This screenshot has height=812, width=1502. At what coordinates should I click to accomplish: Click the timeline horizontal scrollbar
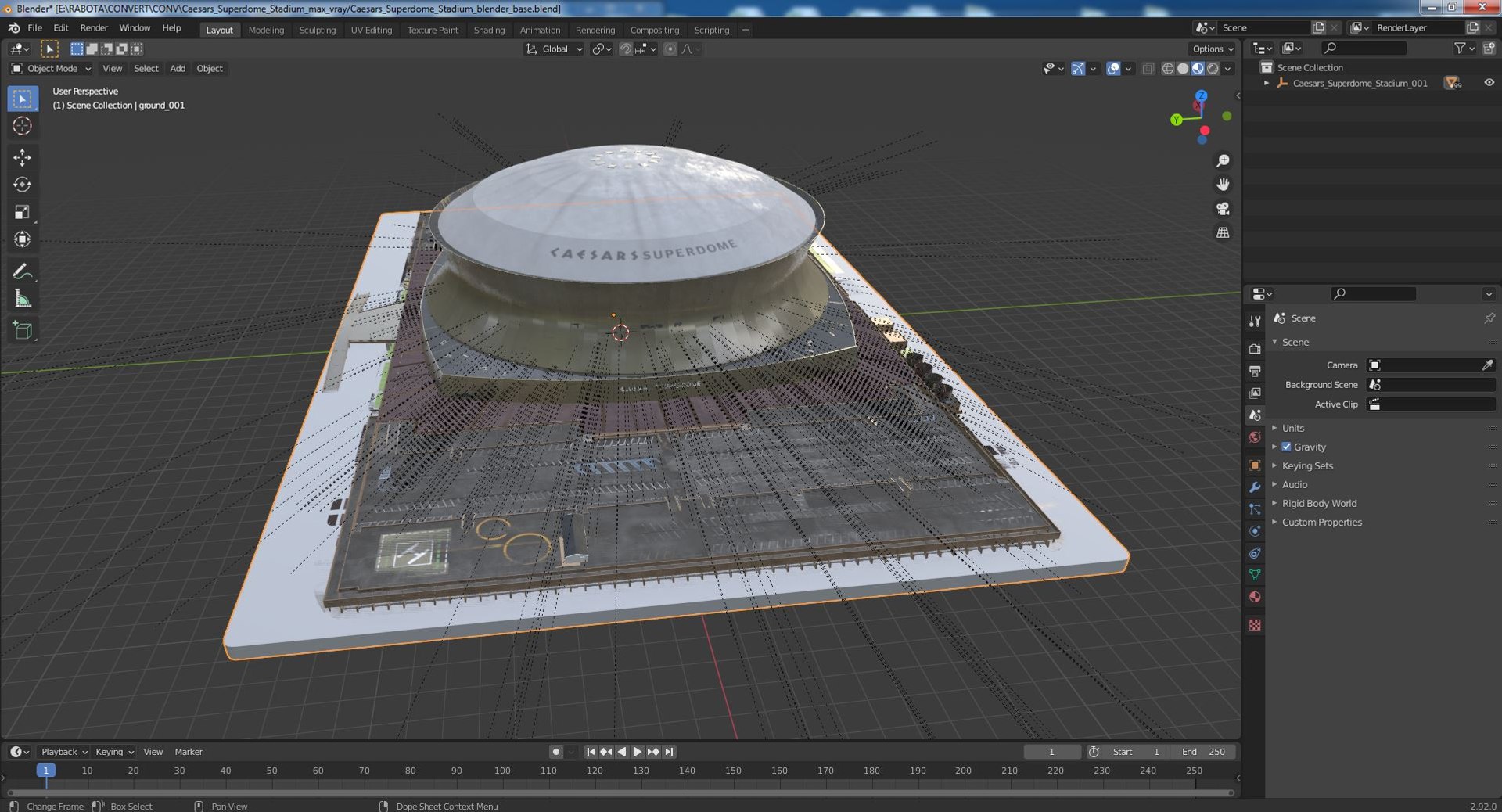pyautogui.click(x=620, y=792)
